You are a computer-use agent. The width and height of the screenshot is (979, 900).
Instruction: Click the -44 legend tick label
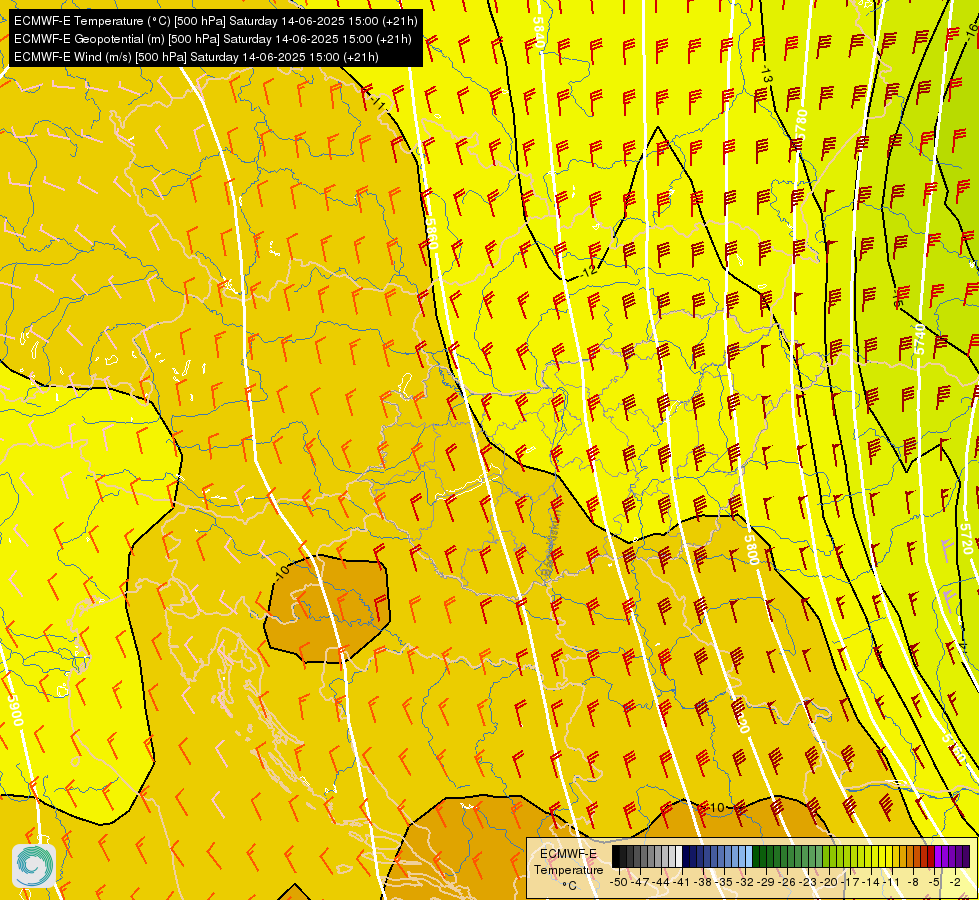point(661,883)
